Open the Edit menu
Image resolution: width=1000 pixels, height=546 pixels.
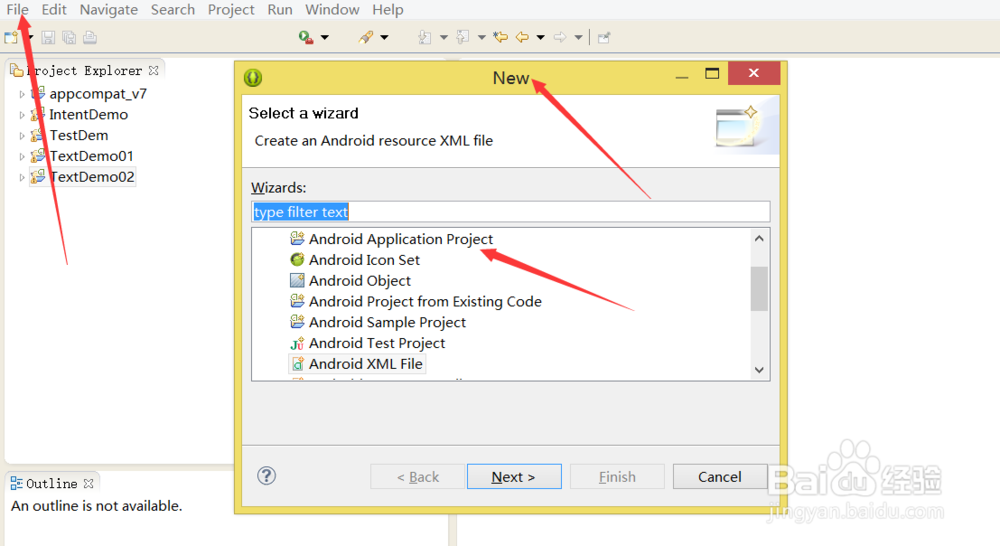[x=54, y=10]
